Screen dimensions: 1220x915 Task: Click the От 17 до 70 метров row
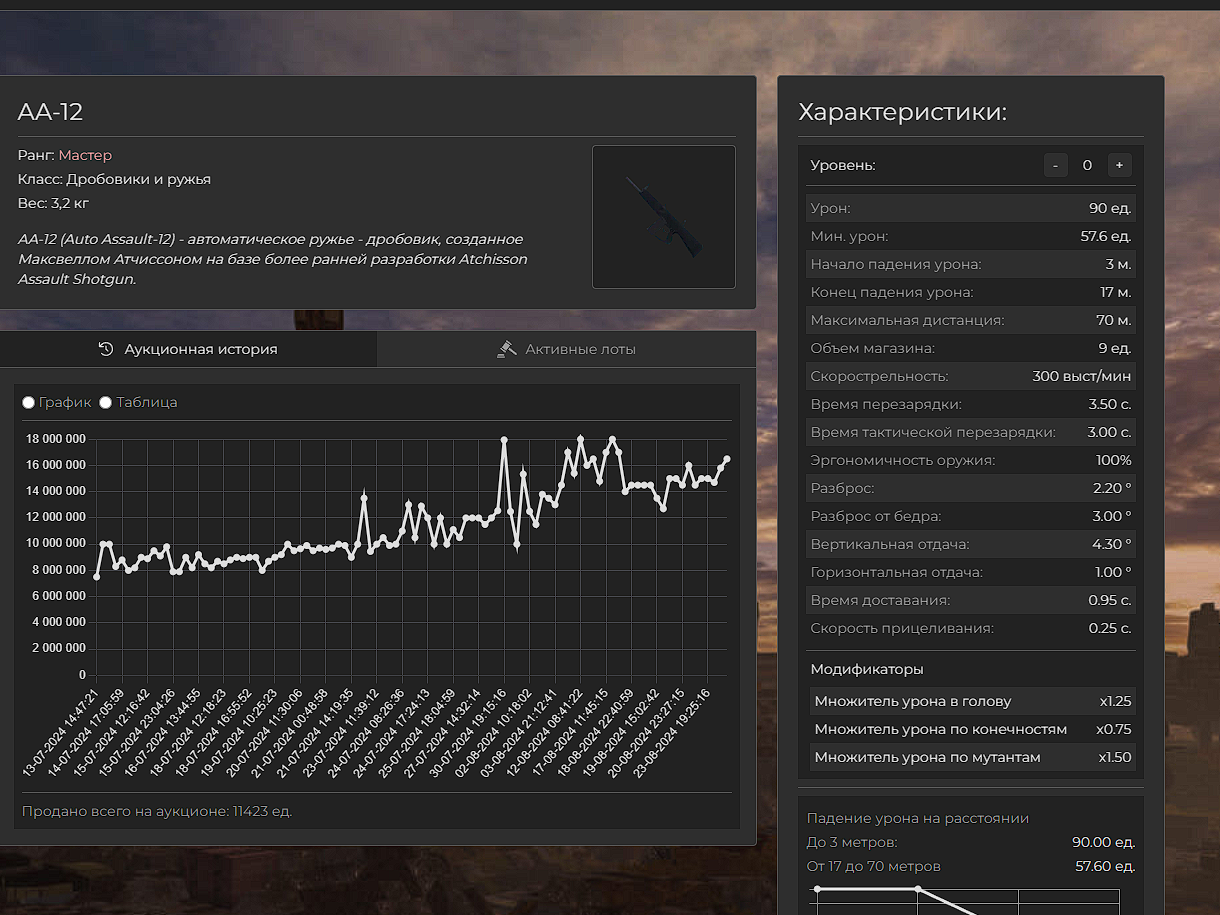[x=971, y=866]
